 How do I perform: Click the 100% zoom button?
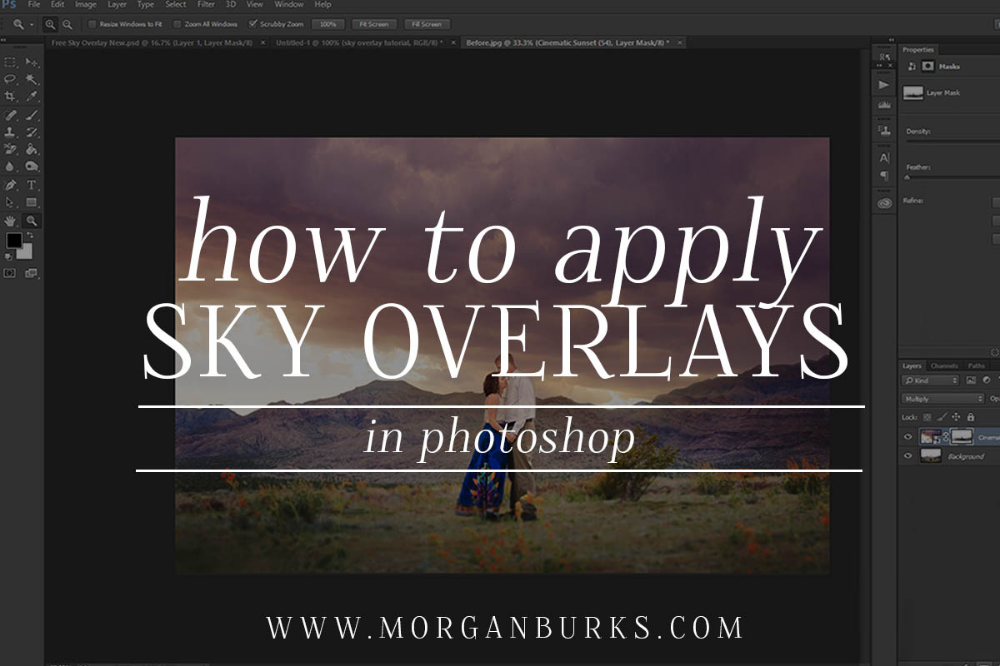[x=328, y=24]
